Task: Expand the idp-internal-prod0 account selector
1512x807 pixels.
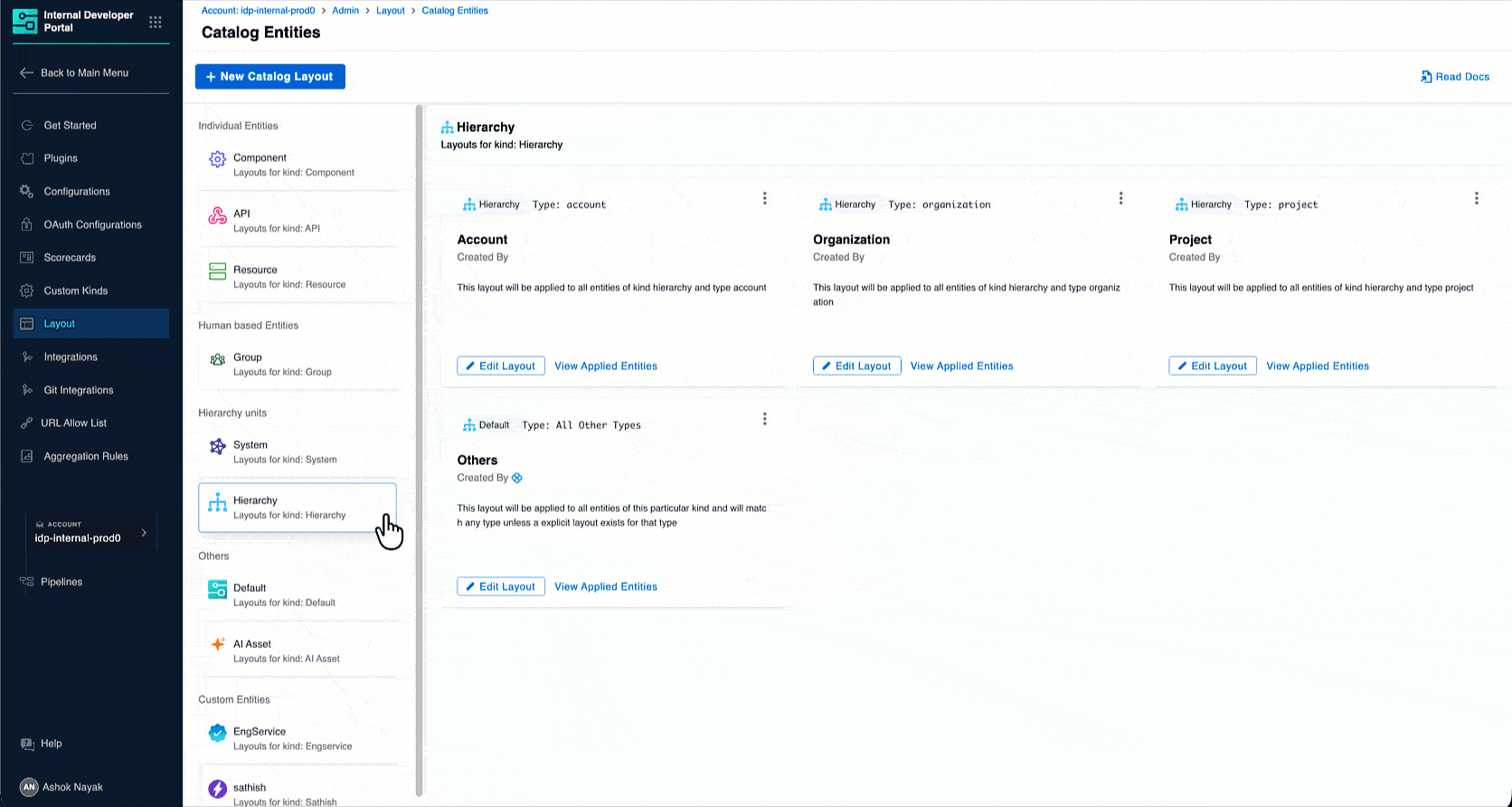Action: click(x=90, y=532)
